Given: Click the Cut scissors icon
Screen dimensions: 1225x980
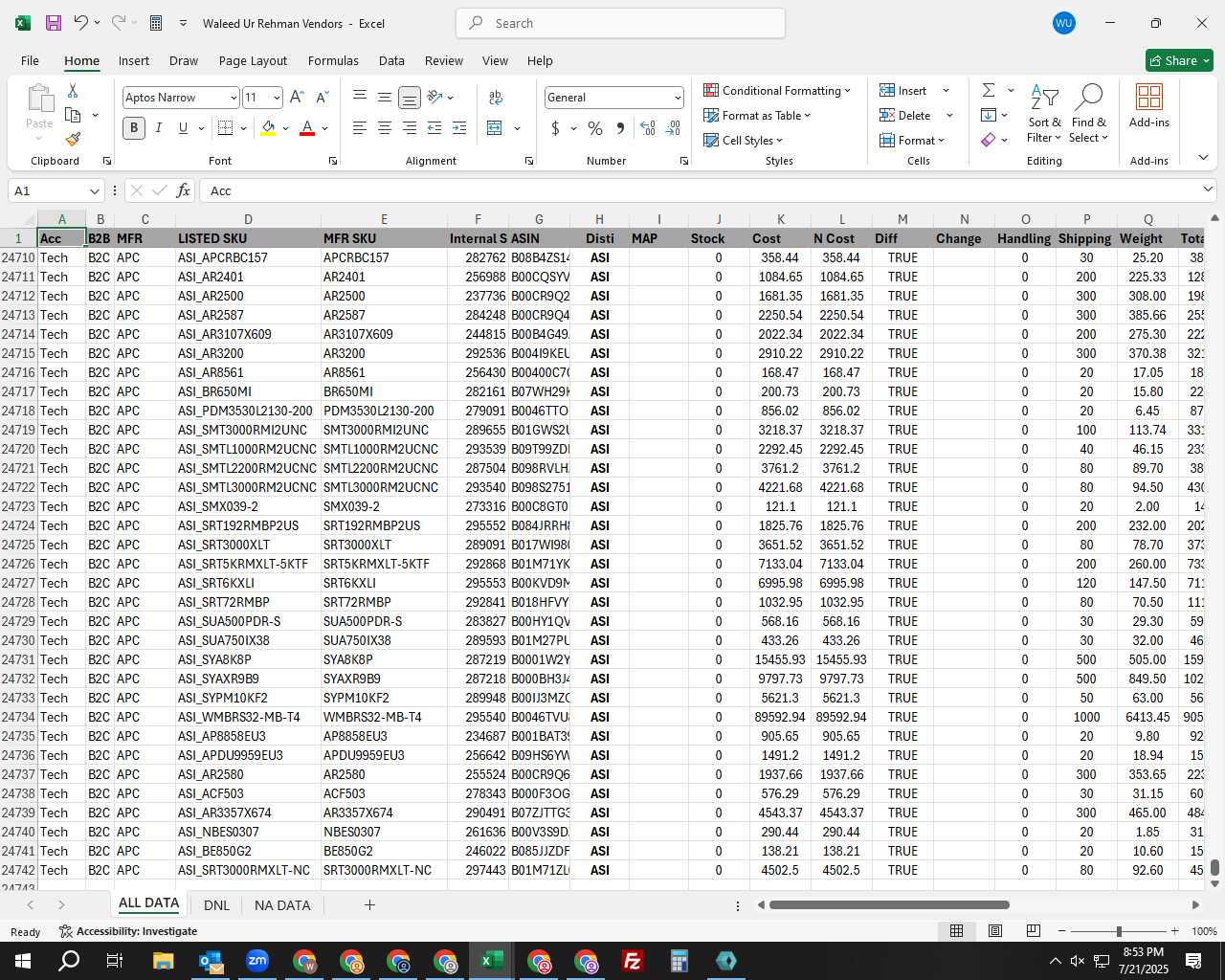Looking at the screenshot, I should pyautogui.click(x=73, y=90).
